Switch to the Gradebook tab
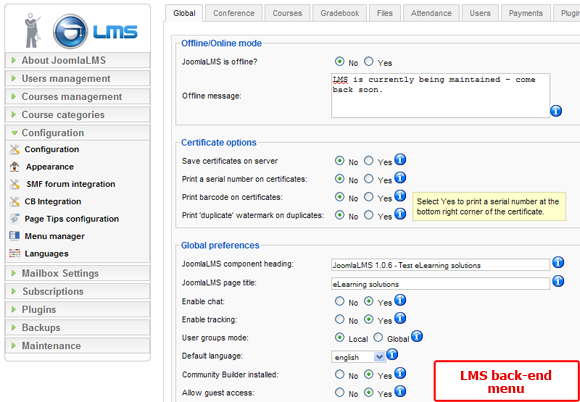Viewport: 580px width, 402px height. pos(340,13)
